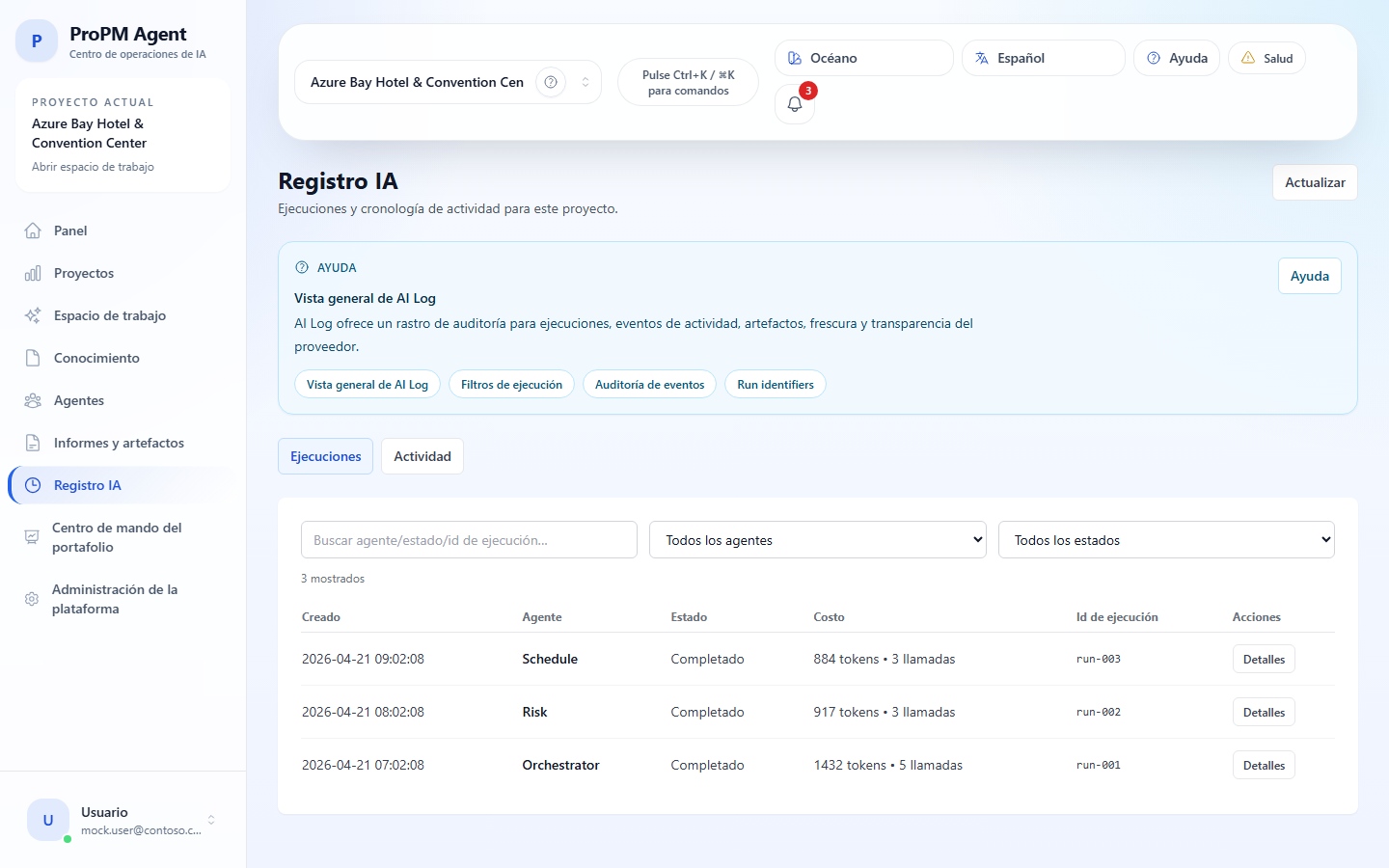This screenshot has width=1389, height=868.
Task: Click the help icon beside the project name
Action: click(550, 82)
